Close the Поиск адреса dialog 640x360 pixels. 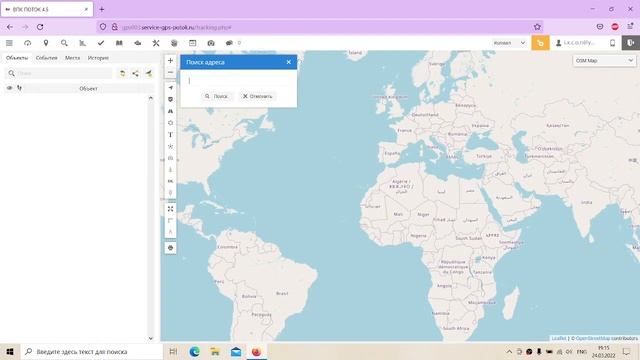point(289,62)
